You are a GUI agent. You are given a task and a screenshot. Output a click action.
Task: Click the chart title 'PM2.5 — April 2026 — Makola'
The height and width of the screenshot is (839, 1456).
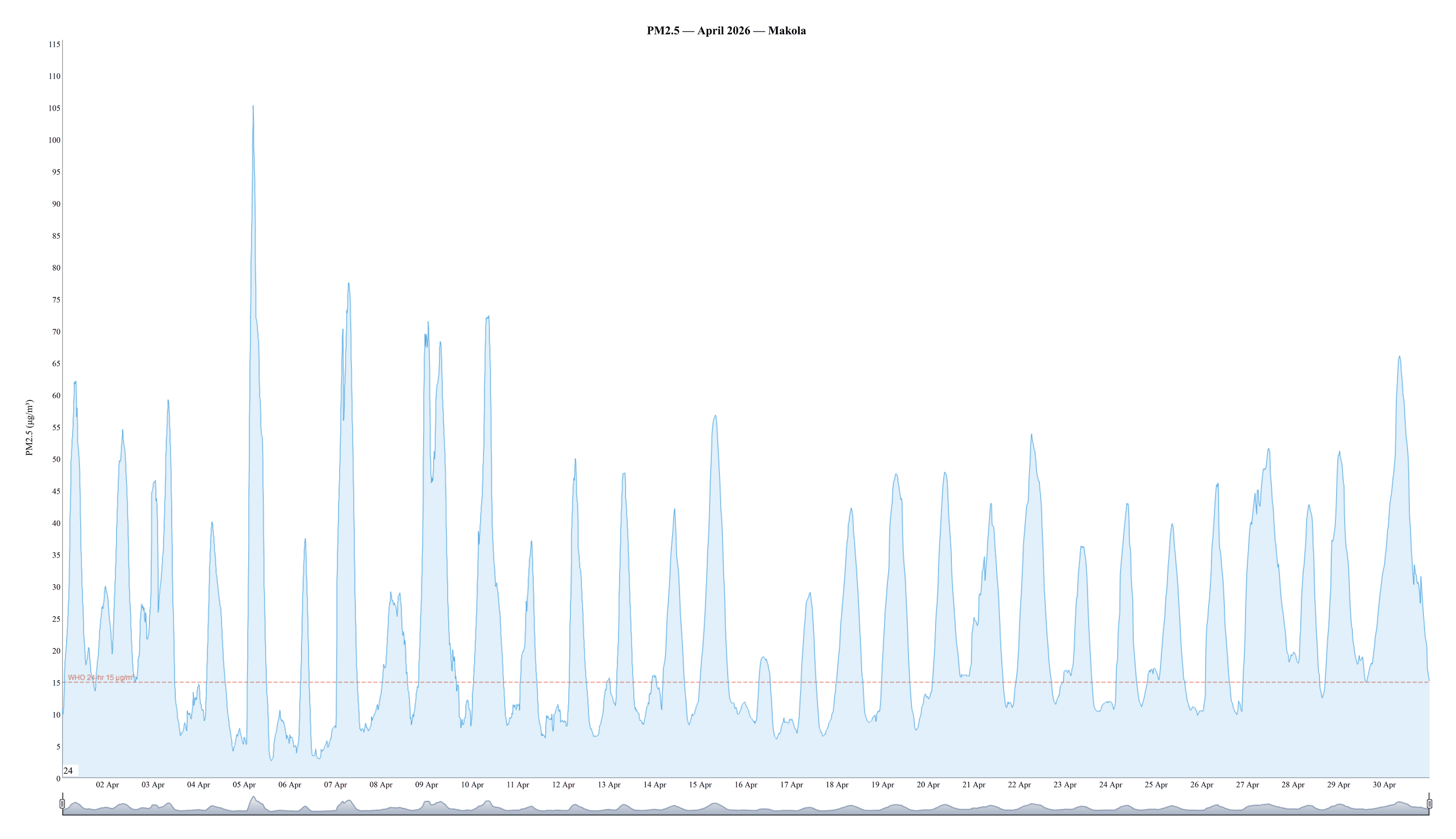click(x=726, y=31)
